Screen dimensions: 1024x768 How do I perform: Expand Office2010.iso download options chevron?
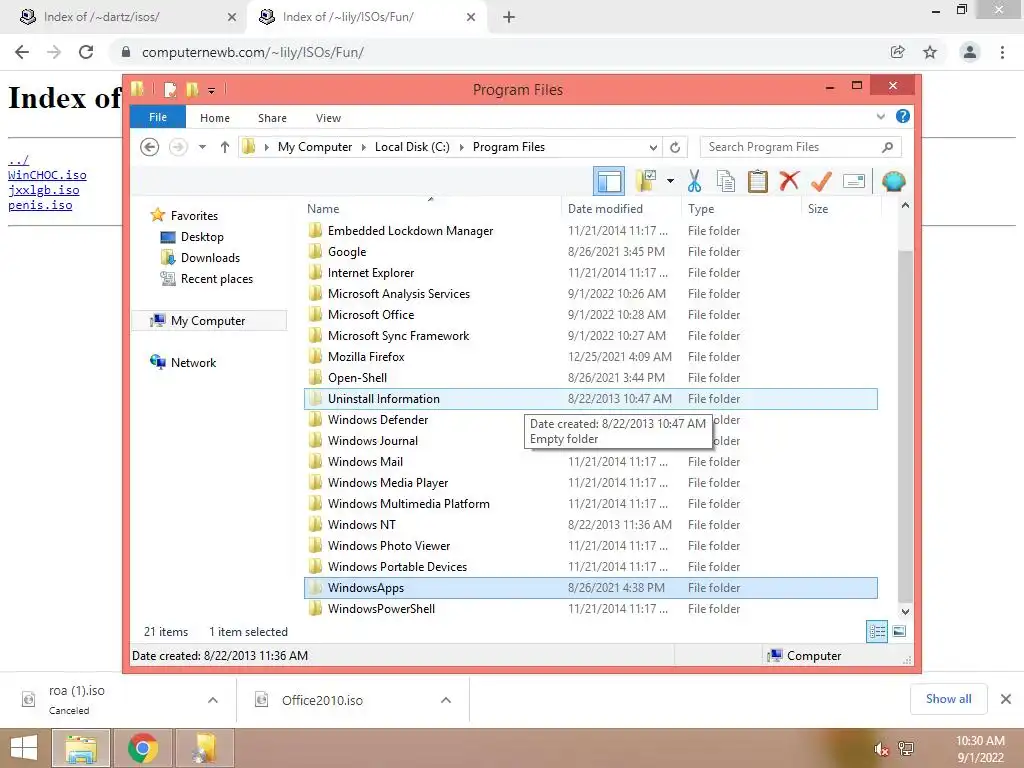click(446, 700)
